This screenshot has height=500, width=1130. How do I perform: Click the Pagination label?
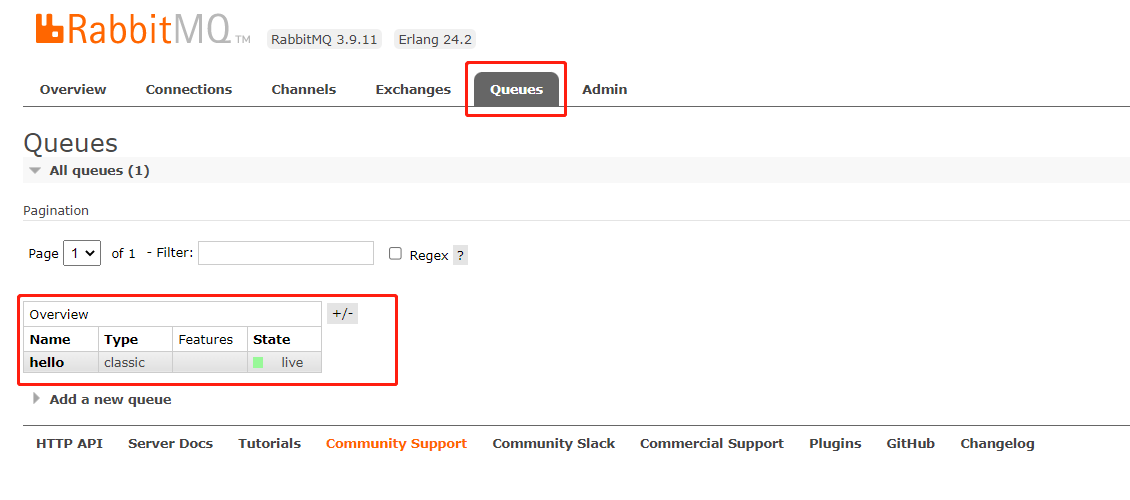tap(56, 210)
